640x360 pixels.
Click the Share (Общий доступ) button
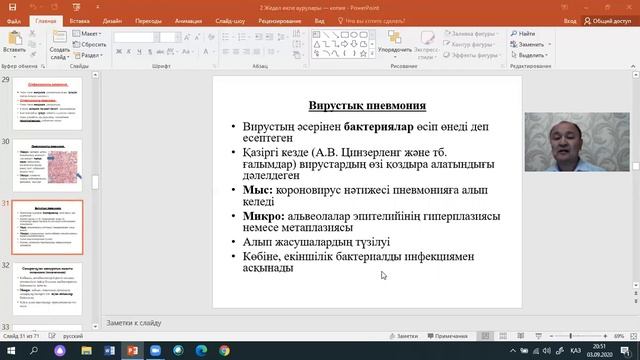(x=607, y=21)
